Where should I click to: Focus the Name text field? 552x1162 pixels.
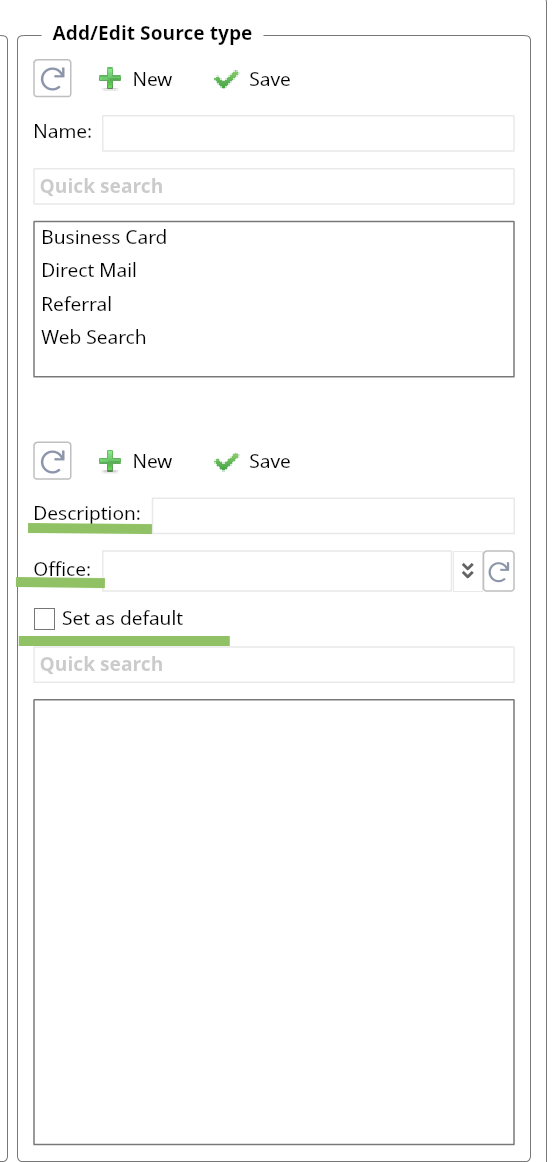click(x=308, y=133)
